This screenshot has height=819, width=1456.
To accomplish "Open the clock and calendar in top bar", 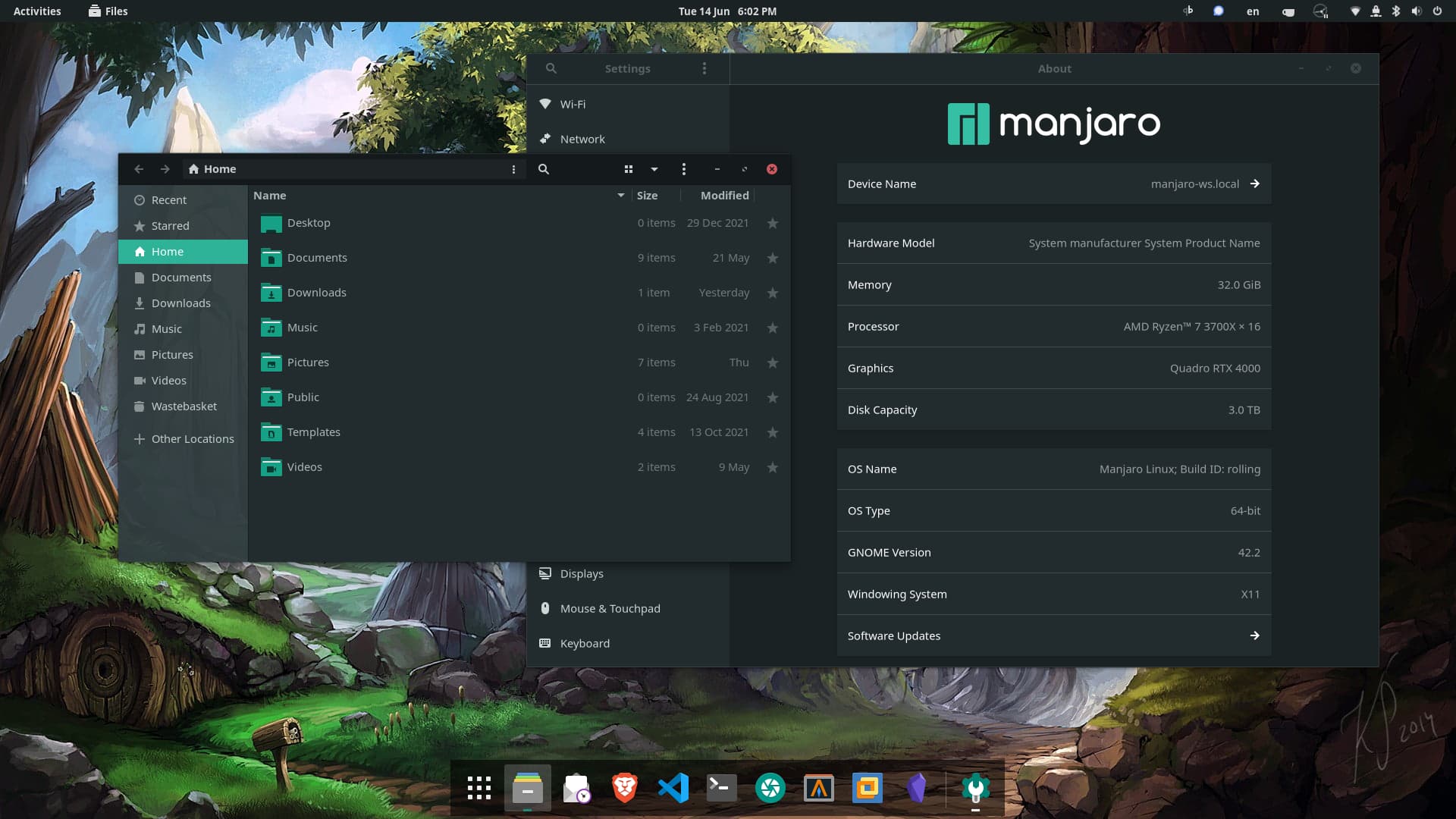I will (x=727, y=11).
